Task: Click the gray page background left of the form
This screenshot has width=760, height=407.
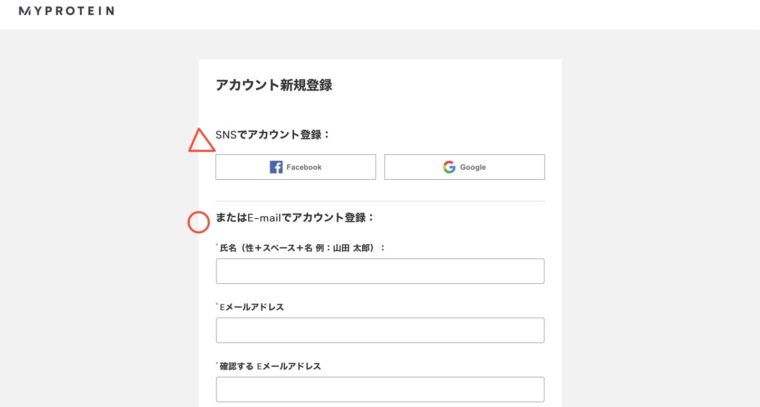Action: tap(99, 218)
